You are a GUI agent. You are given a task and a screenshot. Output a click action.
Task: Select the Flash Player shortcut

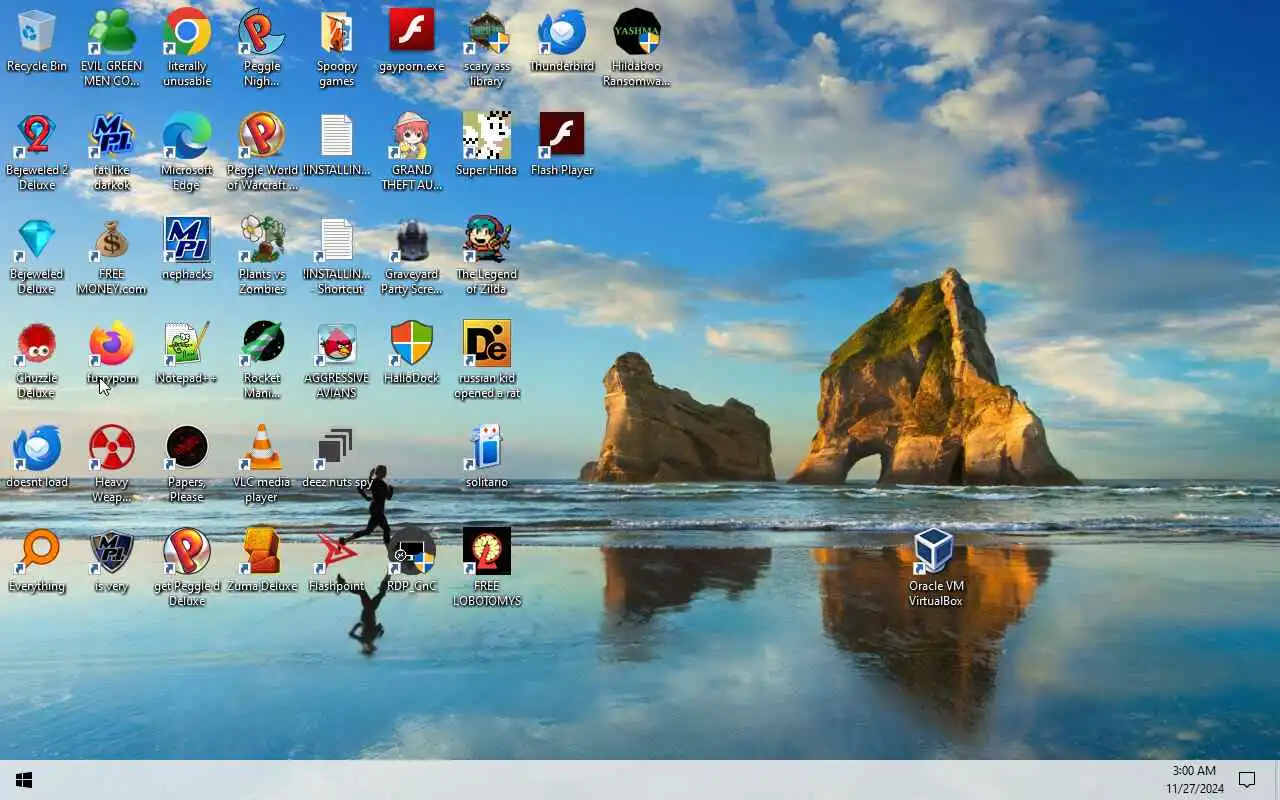(562, 136)
